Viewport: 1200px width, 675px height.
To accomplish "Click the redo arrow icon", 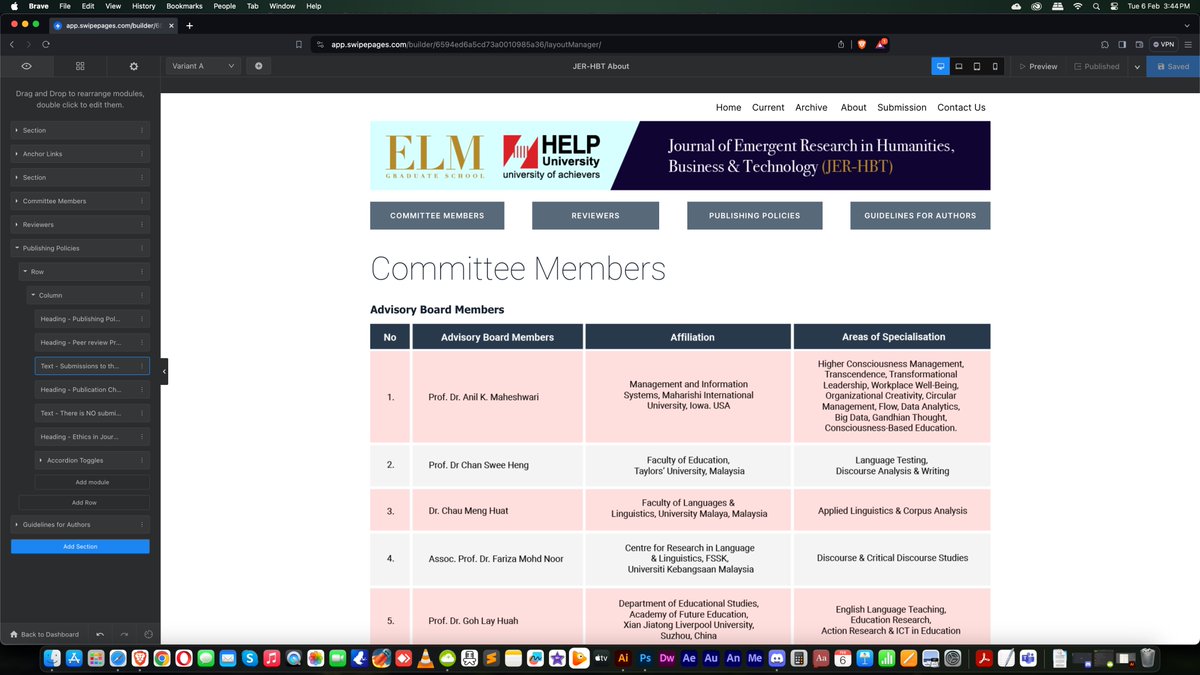I will click(x=124, y=634).
